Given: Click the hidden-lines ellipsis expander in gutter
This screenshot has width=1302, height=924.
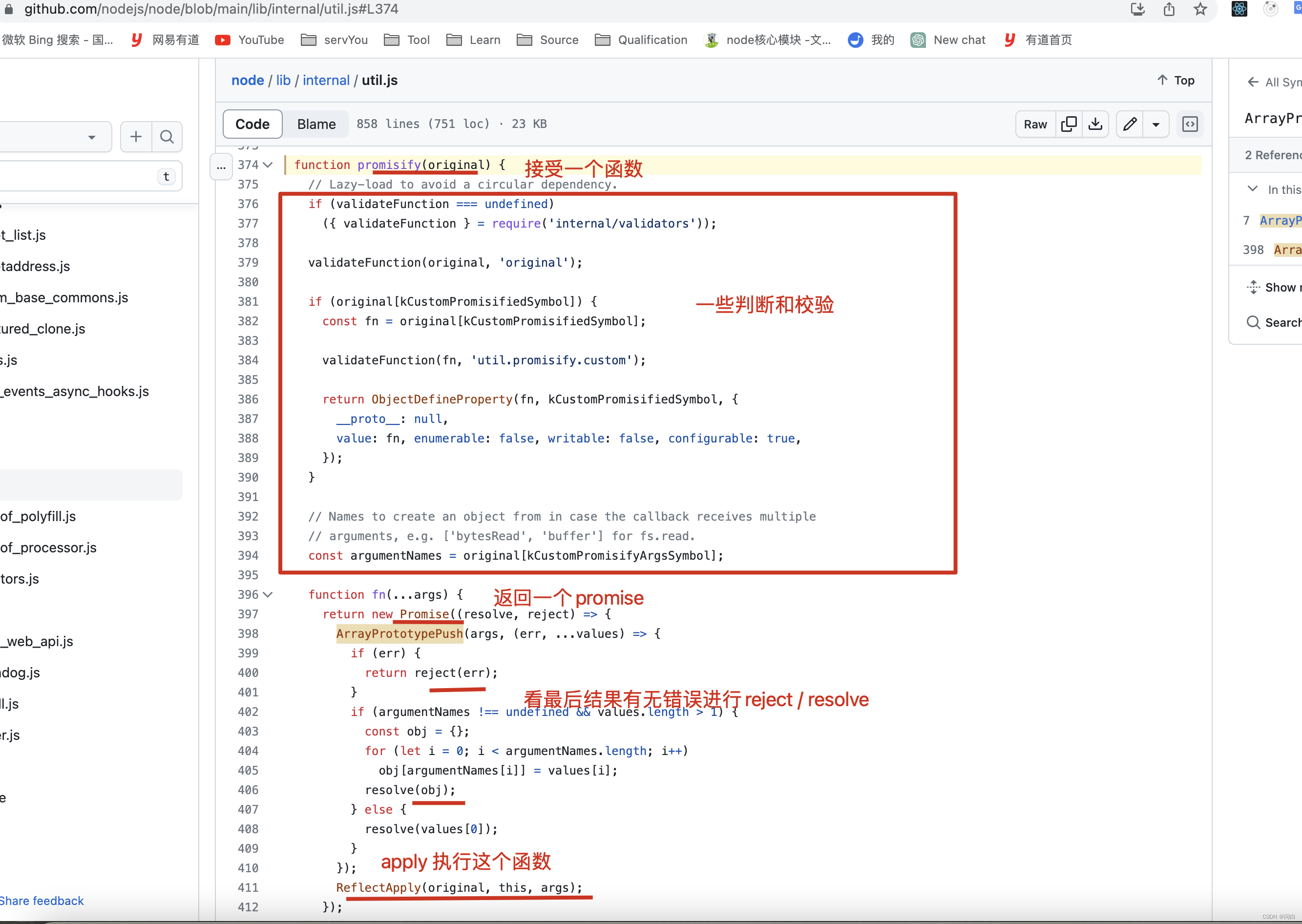Looking at the screenshot, I should pyautogui.click(x=221, y=167).
